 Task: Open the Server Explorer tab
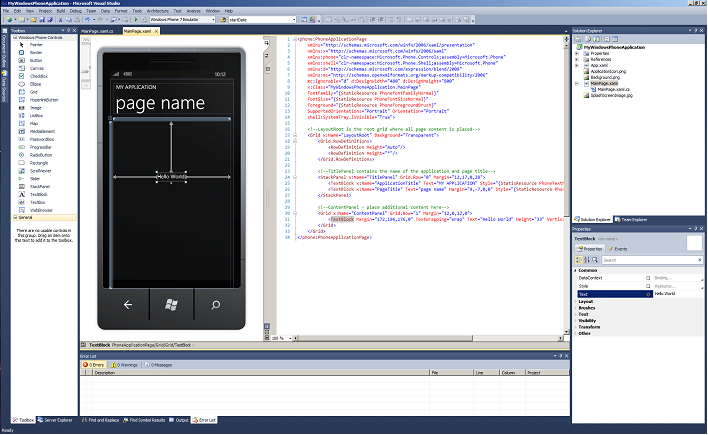coord(55,420)
